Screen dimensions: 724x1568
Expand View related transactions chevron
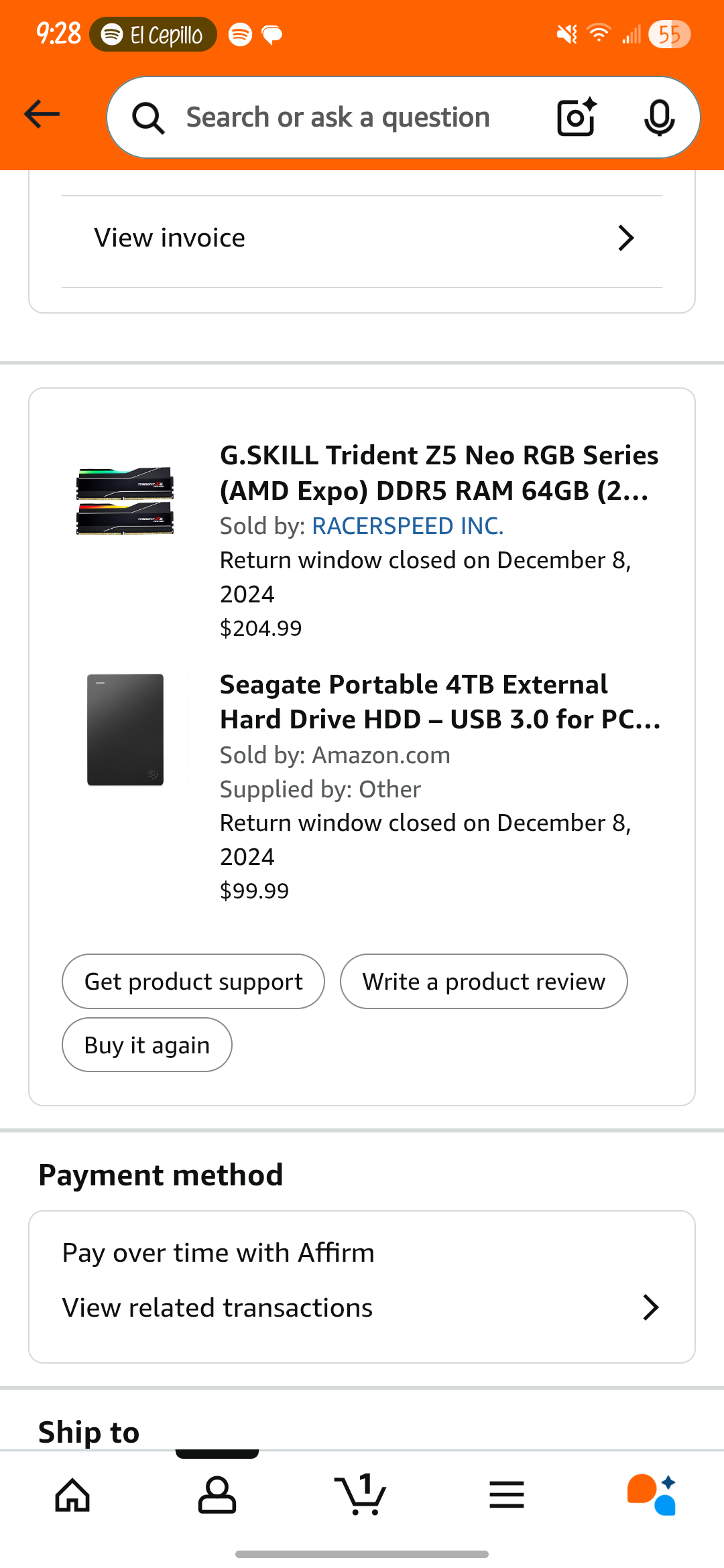[650, 1307]
